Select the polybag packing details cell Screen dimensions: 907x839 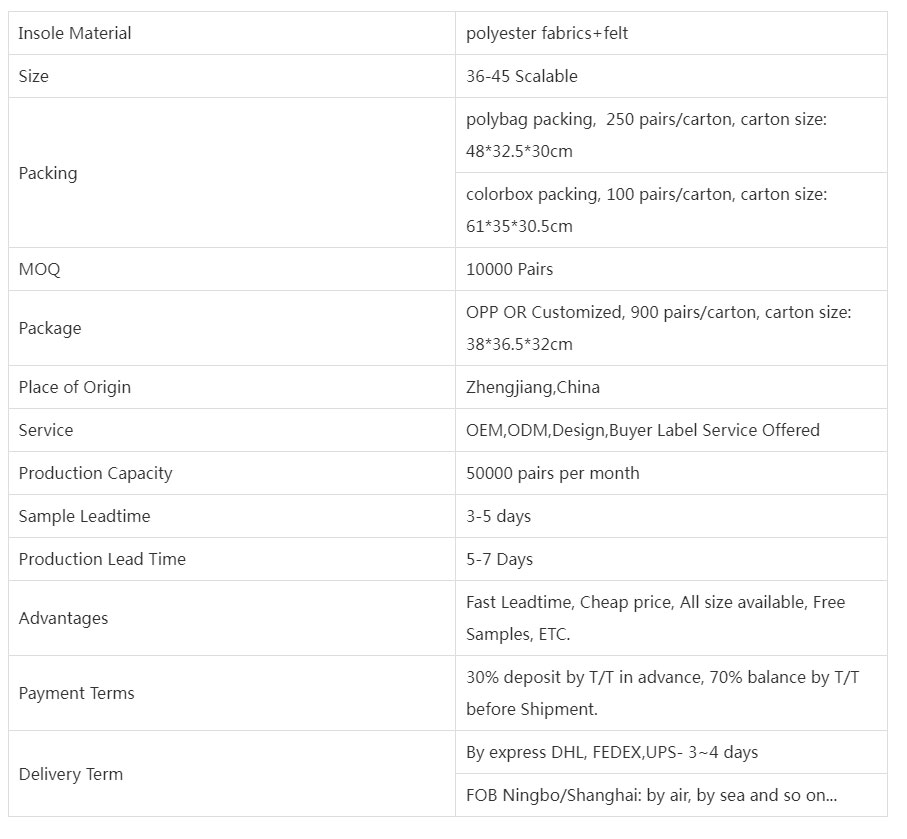pos(646,135)
